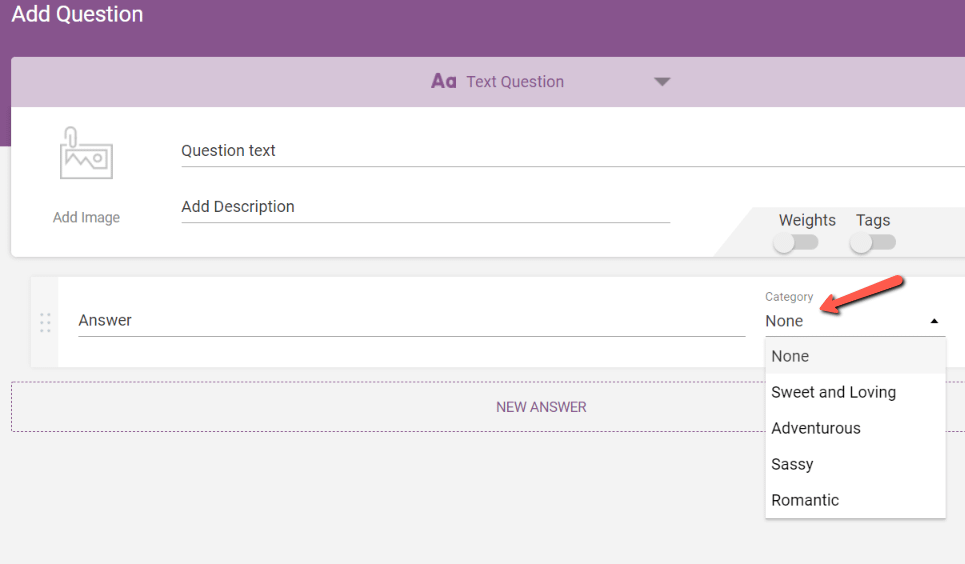The image size is (965, 564).
Task: Enable the Tags switch
Action: pos(872,242)
